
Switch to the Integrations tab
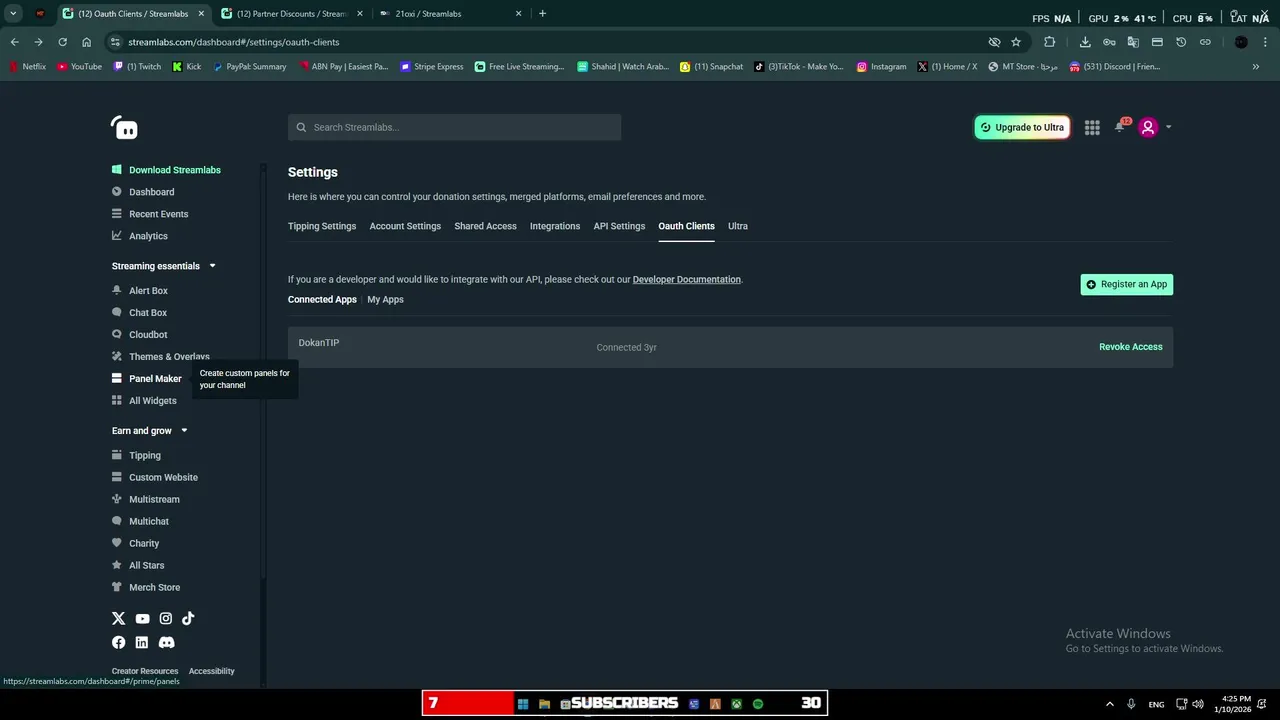click(x=555, y=226)
